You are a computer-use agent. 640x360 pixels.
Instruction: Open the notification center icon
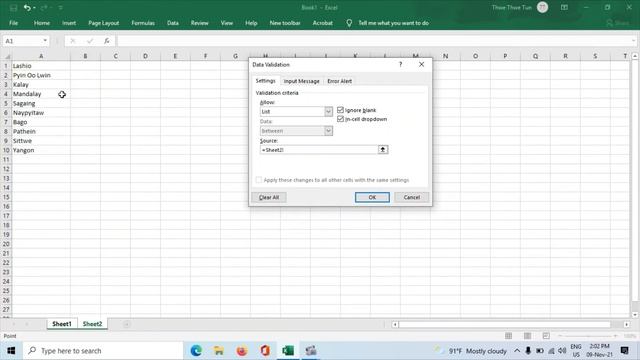point(624,351)
